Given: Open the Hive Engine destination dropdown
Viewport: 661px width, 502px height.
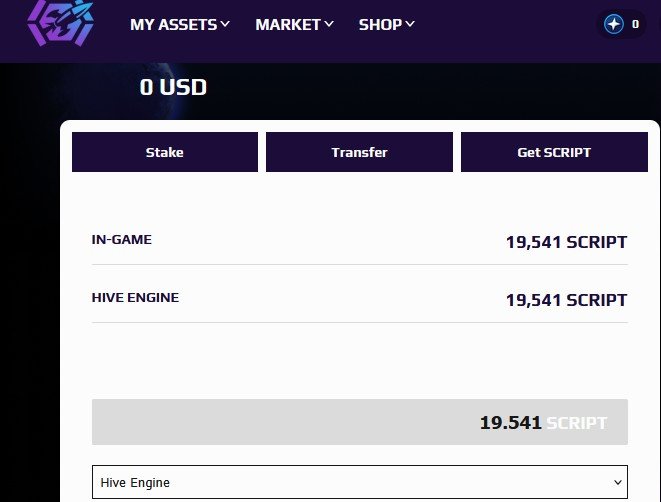Looking at the screenshot, I should [x=360, y=482].
